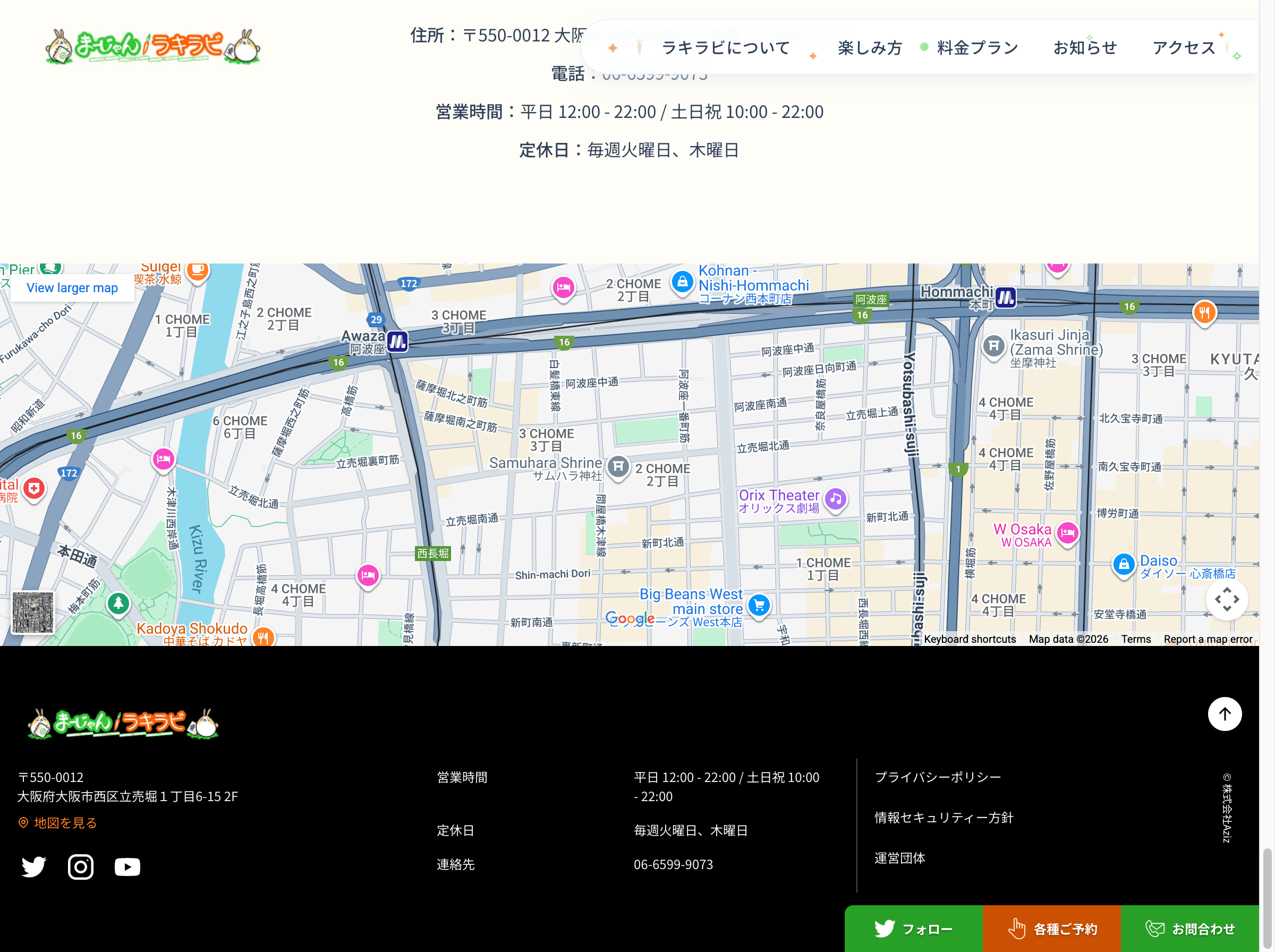Open the Instagram icon in footer
Viewport: 1275px width, 952px height.
point(81,866)
